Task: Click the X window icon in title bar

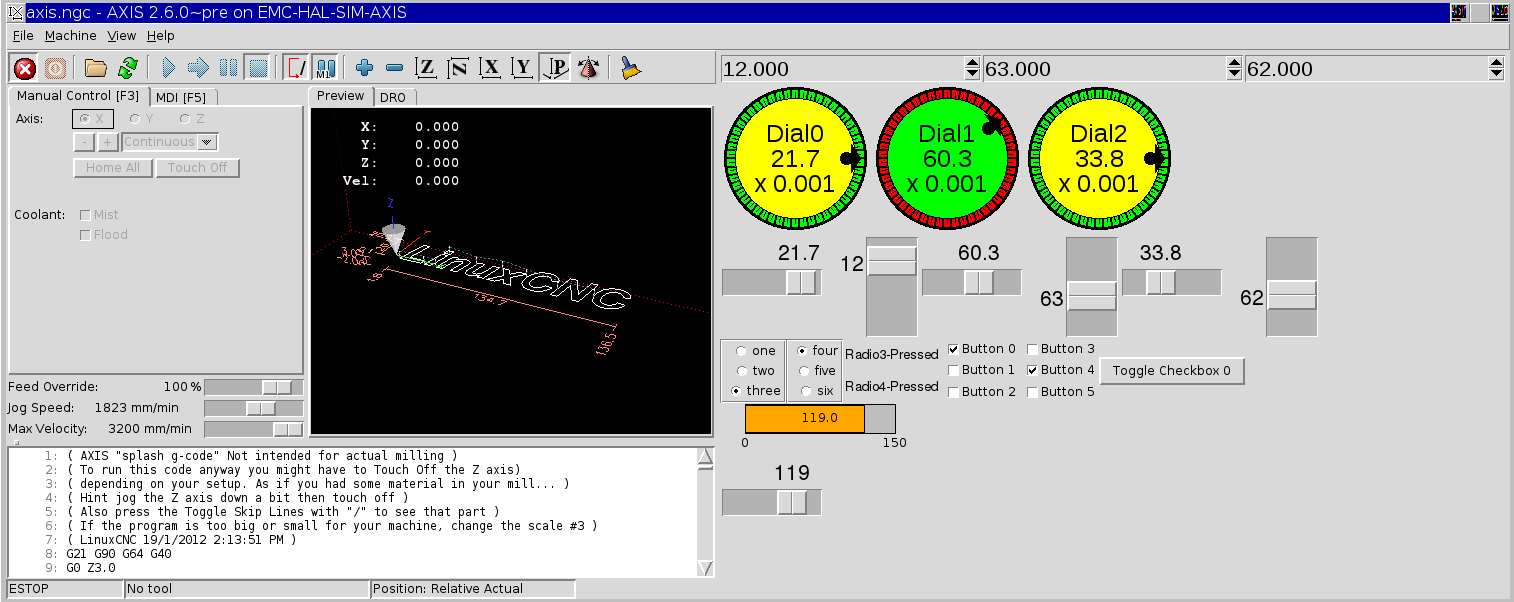Action: point(16,12)
